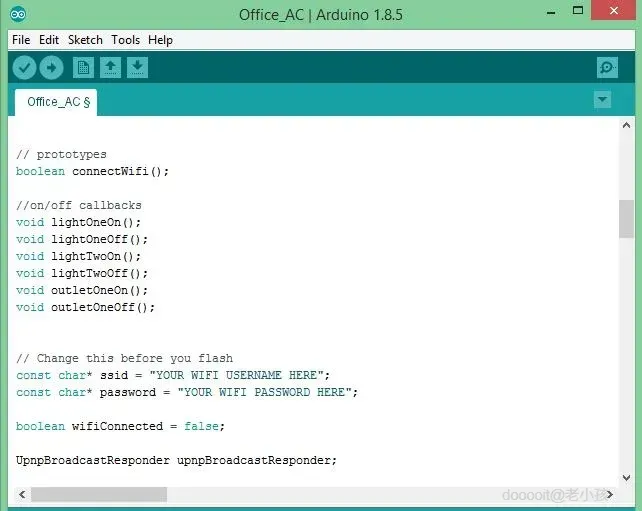Open the Help menu
This screenshot has width=642, height=511.
click(160, 40)
